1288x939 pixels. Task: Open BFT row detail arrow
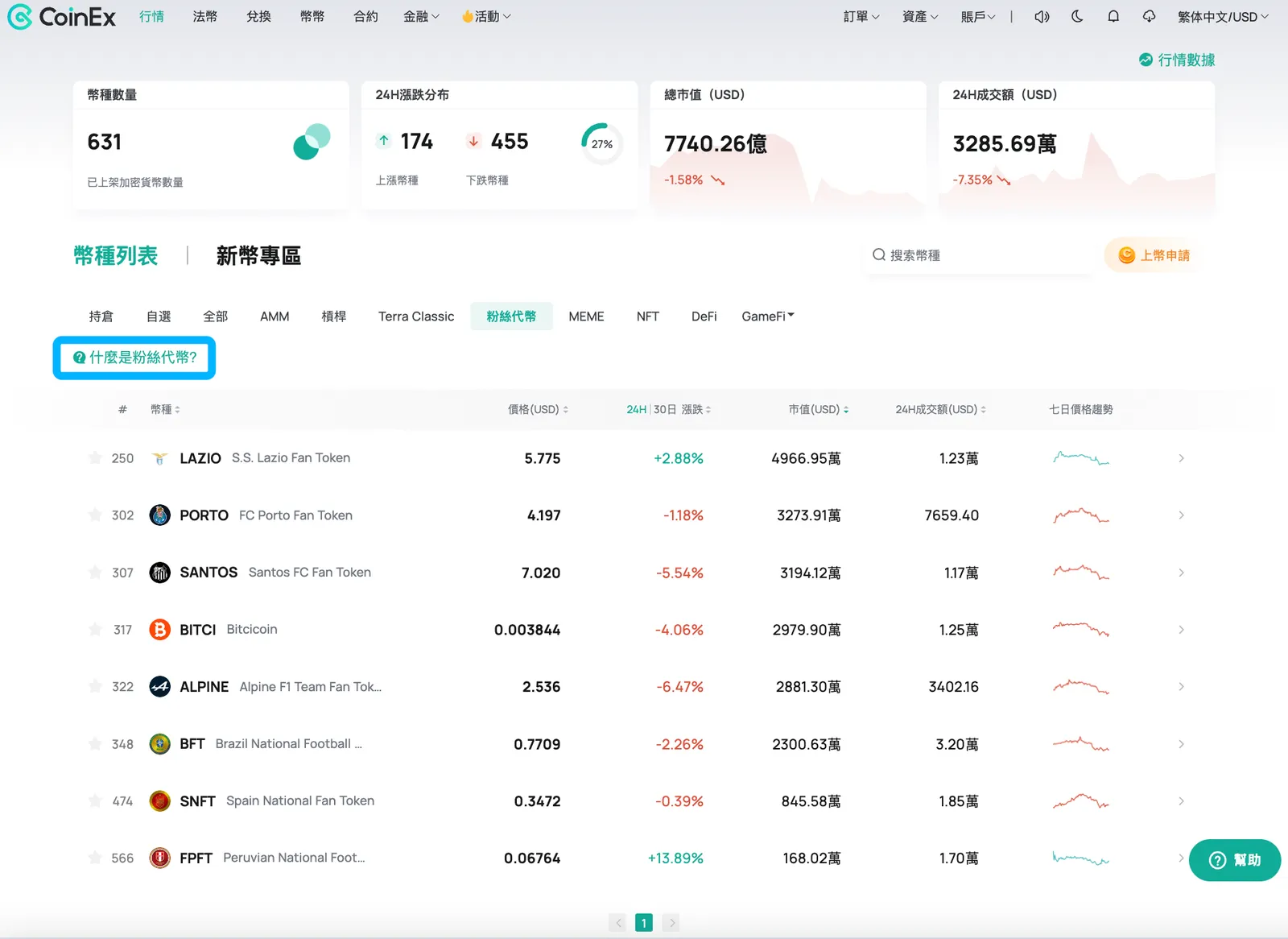[1181, 744]
